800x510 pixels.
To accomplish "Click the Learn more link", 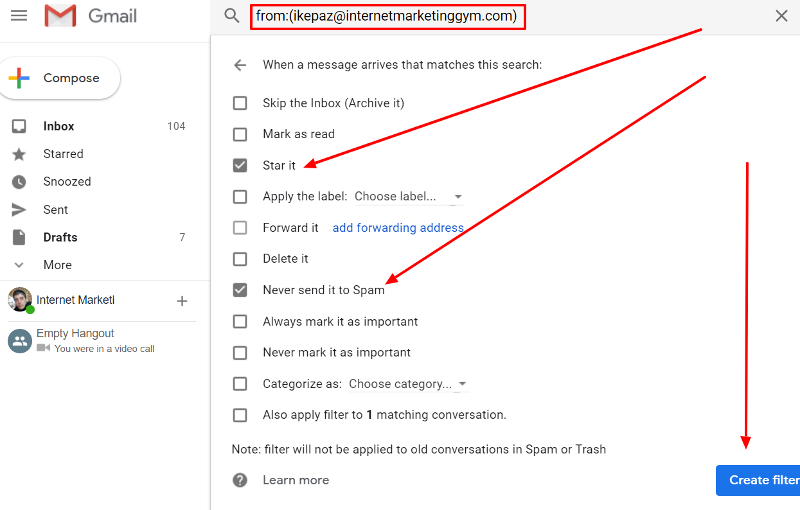I will coord(296,480).
